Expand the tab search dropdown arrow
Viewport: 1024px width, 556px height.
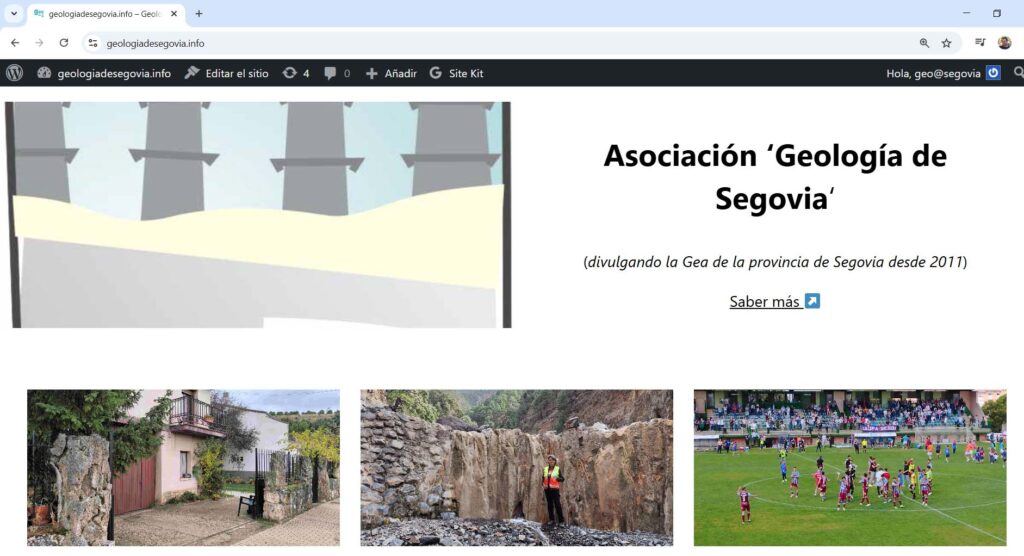[x=14, y=14]
